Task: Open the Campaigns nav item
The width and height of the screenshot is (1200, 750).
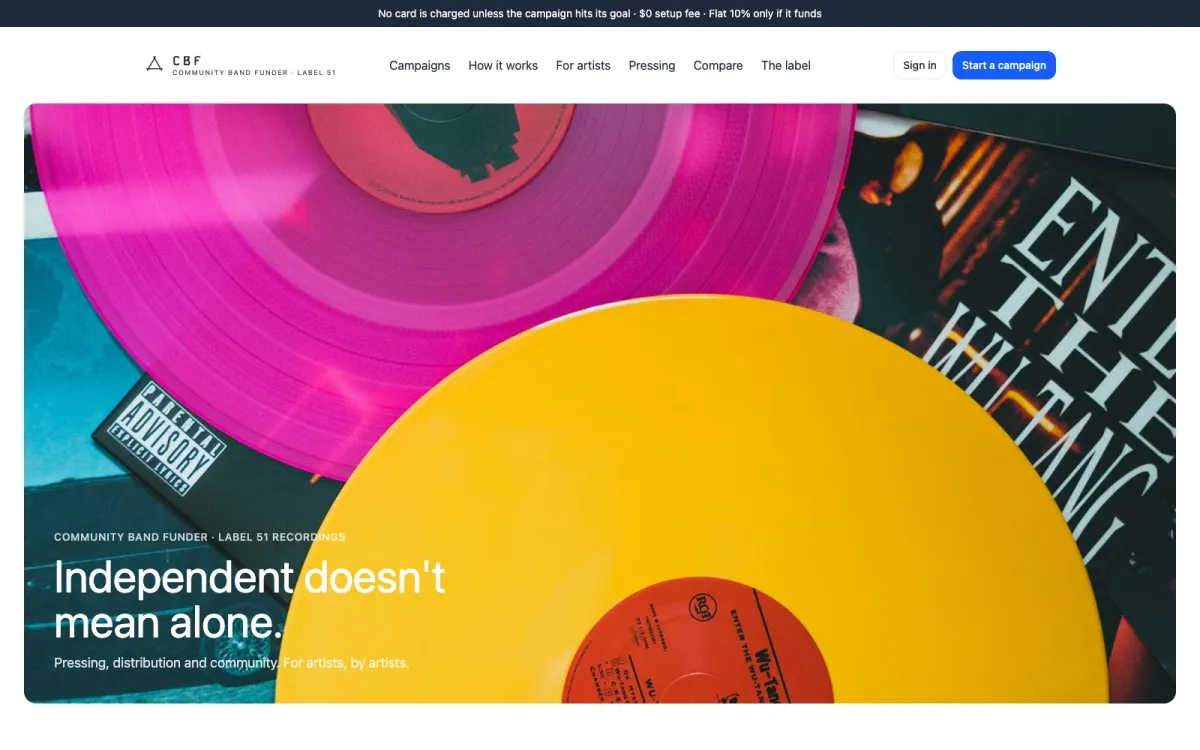Action: [x=420, y=66]
